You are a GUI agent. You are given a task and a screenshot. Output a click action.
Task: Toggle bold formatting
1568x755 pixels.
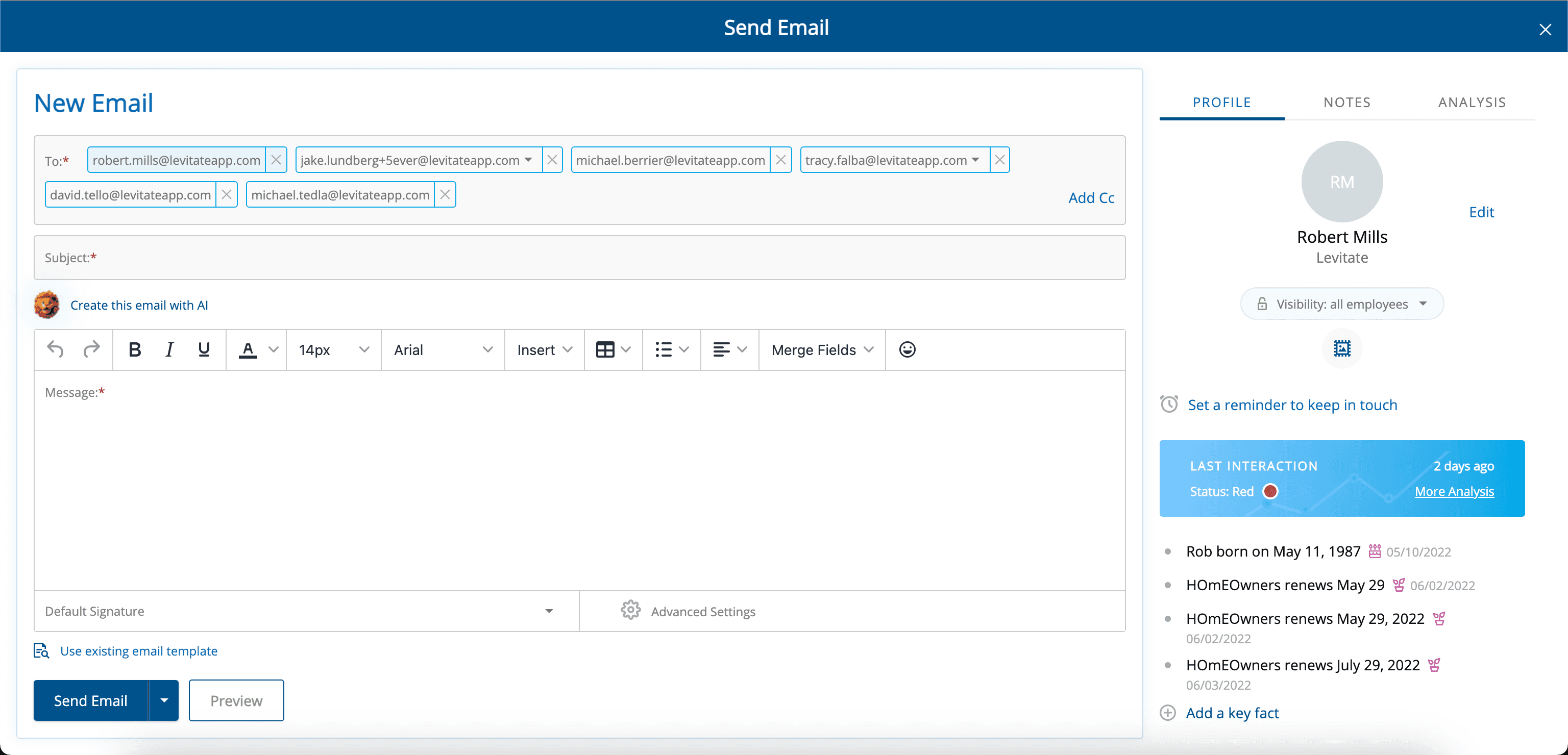135,349
